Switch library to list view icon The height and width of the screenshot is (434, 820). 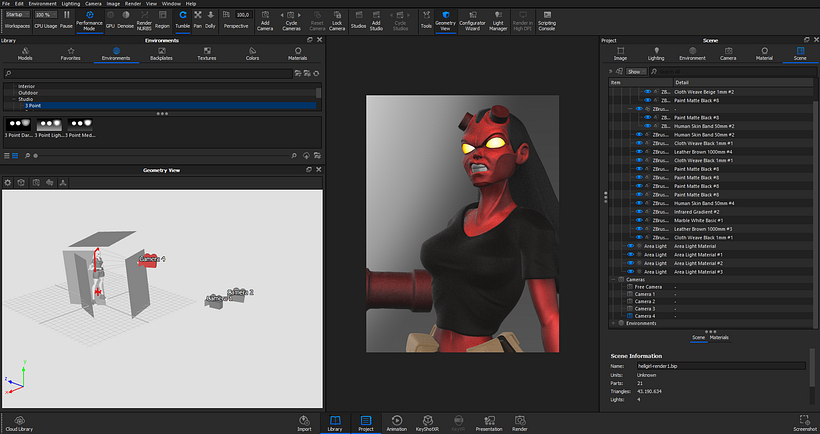[7, 156]
